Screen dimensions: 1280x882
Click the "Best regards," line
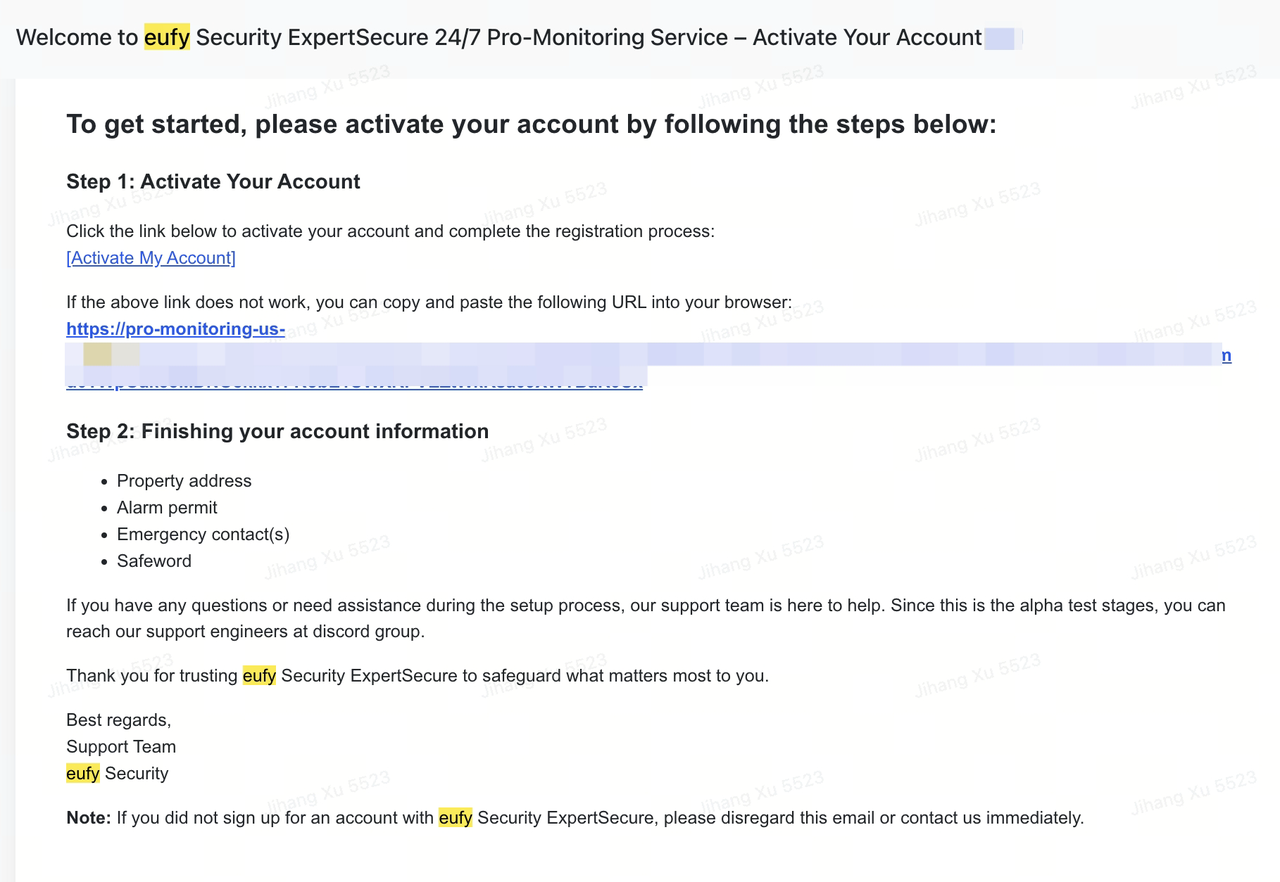(119, 720)
